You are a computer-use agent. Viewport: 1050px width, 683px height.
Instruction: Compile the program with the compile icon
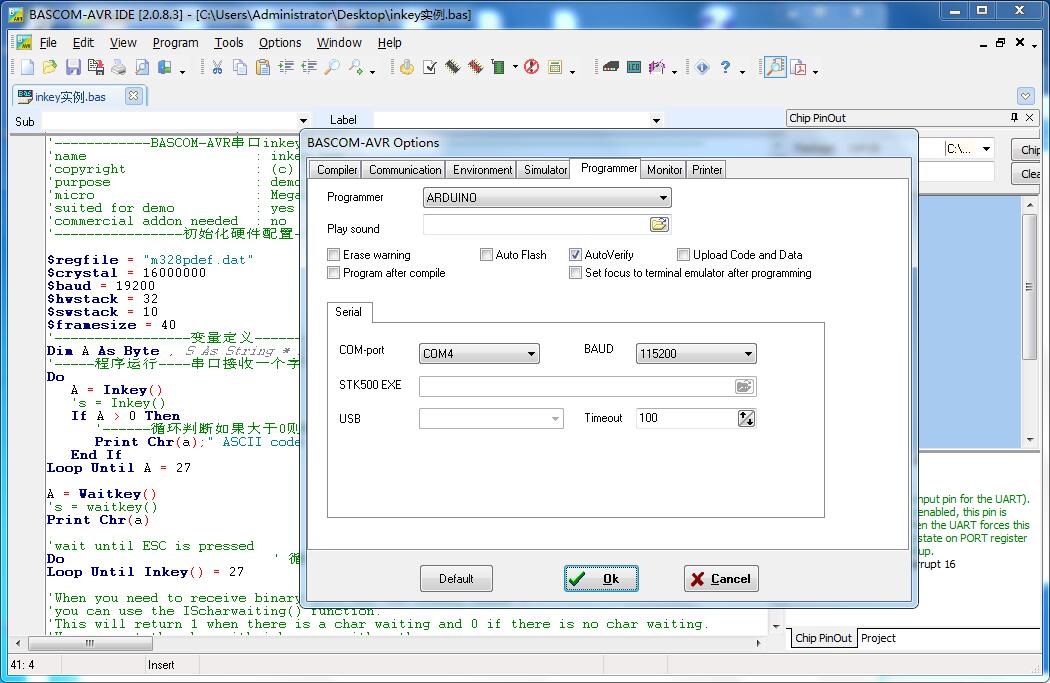pos(406,67)
